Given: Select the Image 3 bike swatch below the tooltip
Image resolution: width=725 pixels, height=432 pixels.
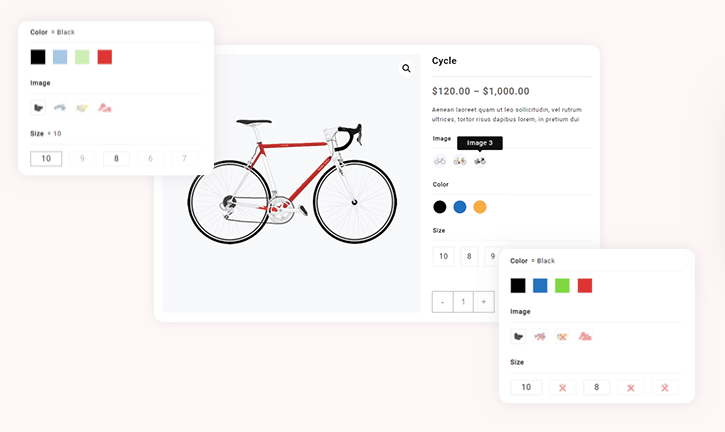Looking at the screenshot, I should coord(480,160).
